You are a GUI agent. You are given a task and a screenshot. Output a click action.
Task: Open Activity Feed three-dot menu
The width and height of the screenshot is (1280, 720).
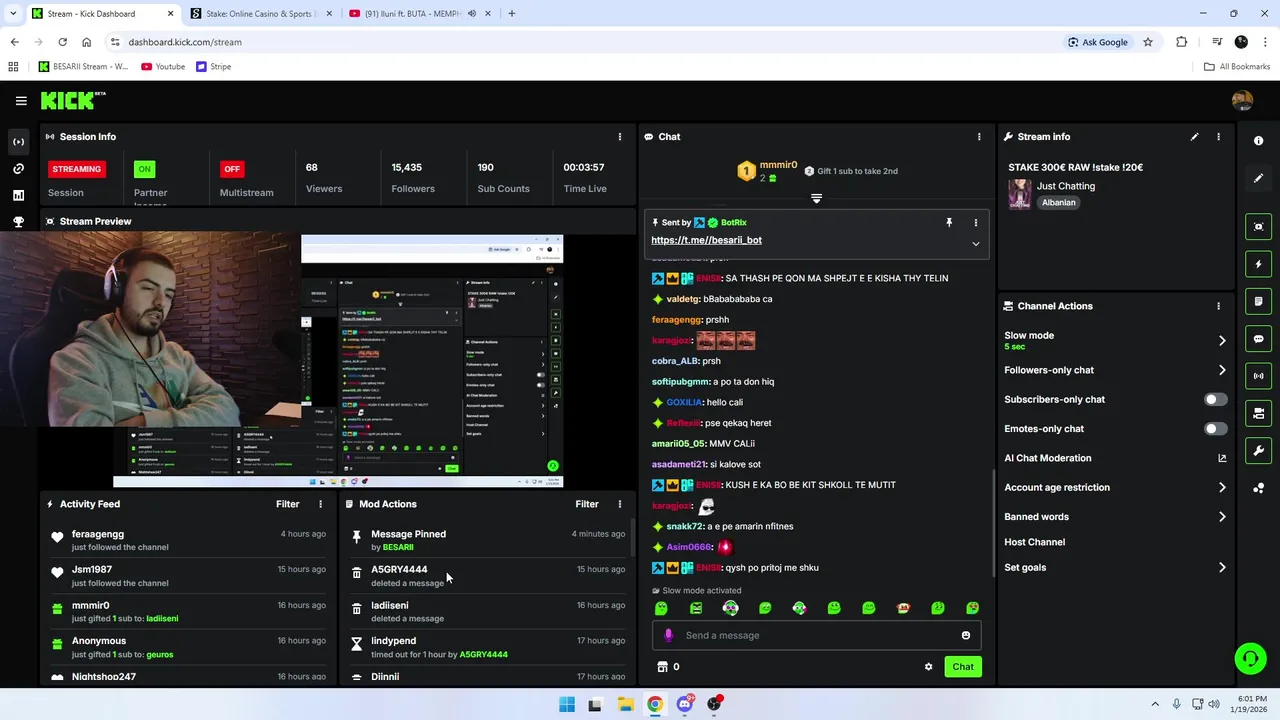(x=320, y=504)
